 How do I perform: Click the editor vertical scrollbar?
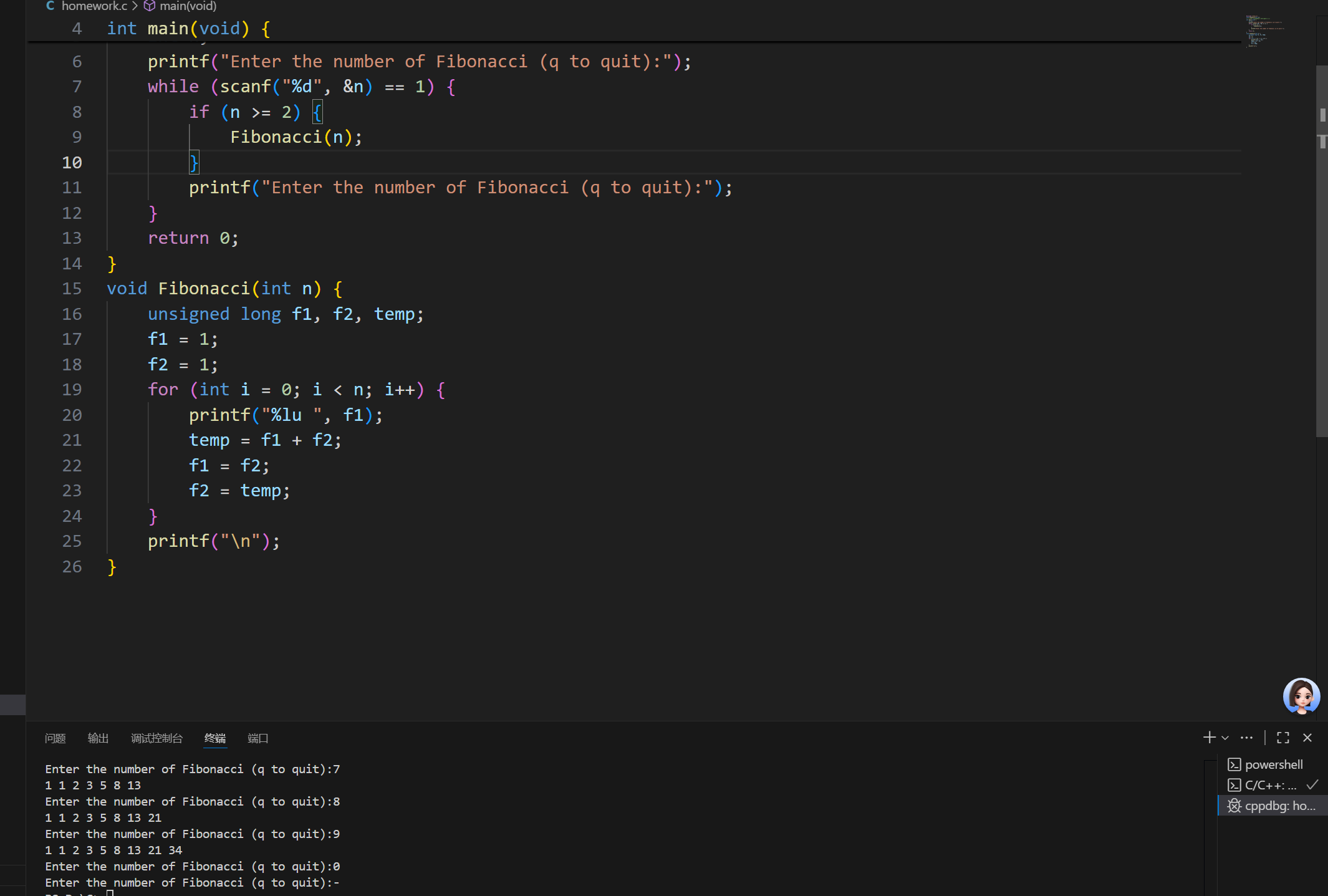click(x=1321, y=249)
